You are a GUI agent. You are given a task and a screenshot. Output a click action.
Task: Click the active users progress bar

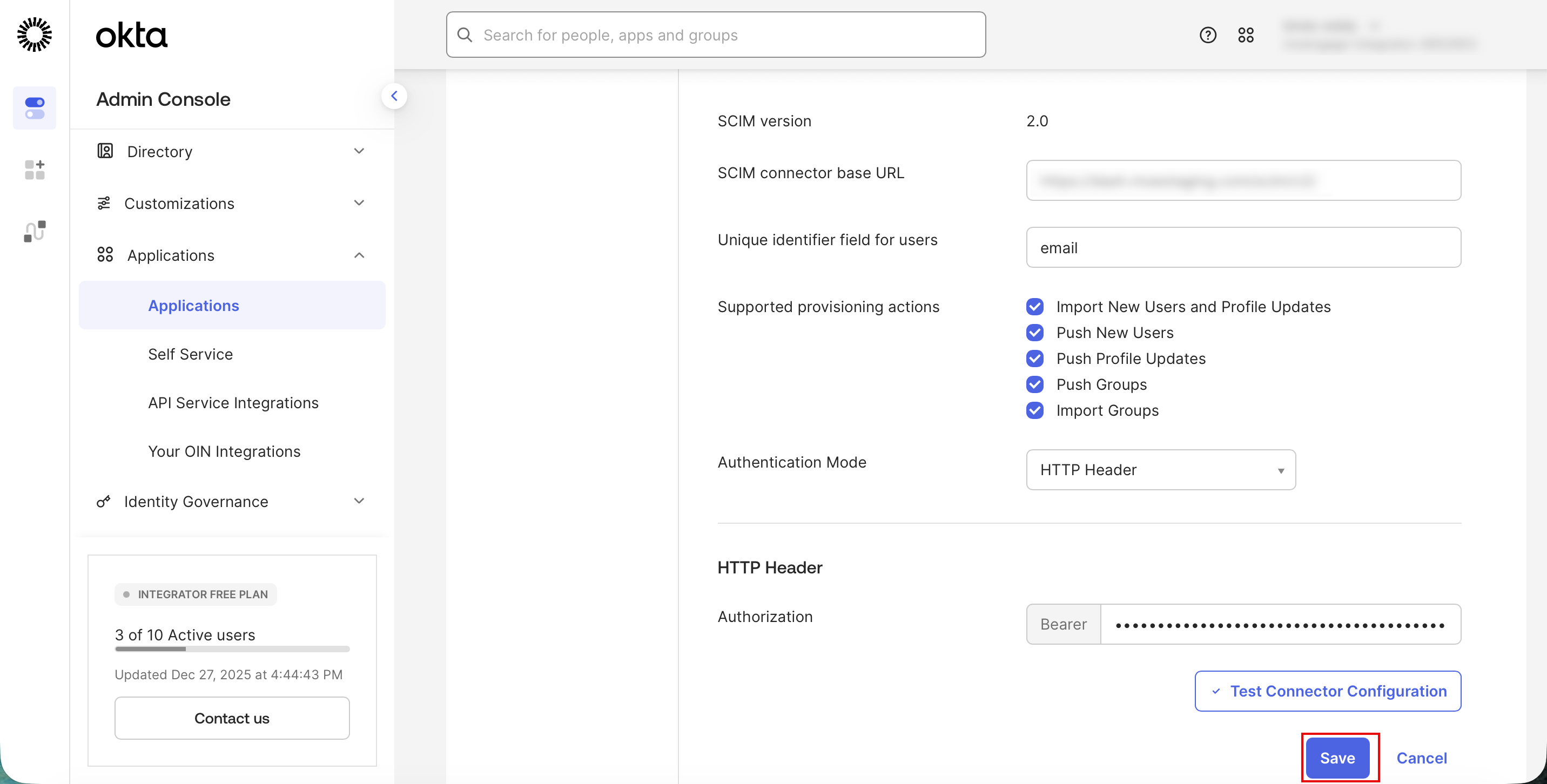coord(232,649)
